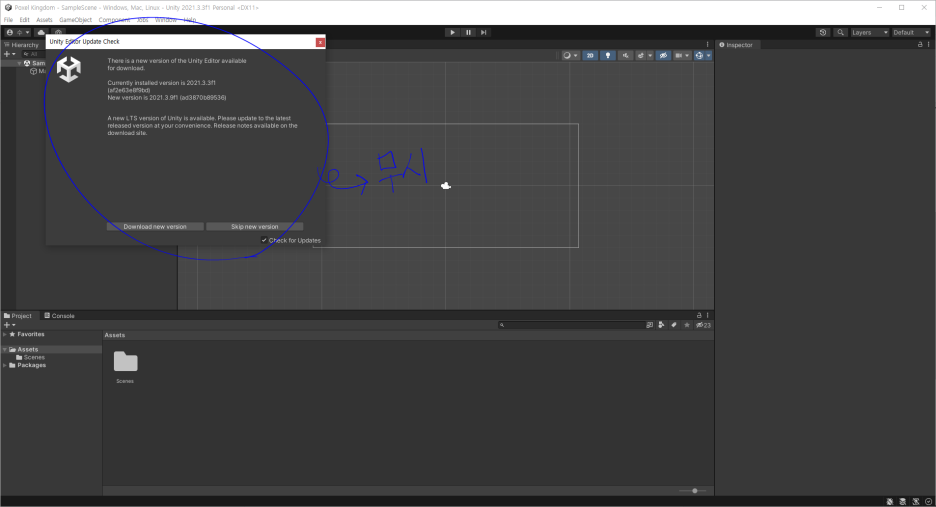936x507 pixels.
Task: Click the Play button
Action: (x=452, y=32)
